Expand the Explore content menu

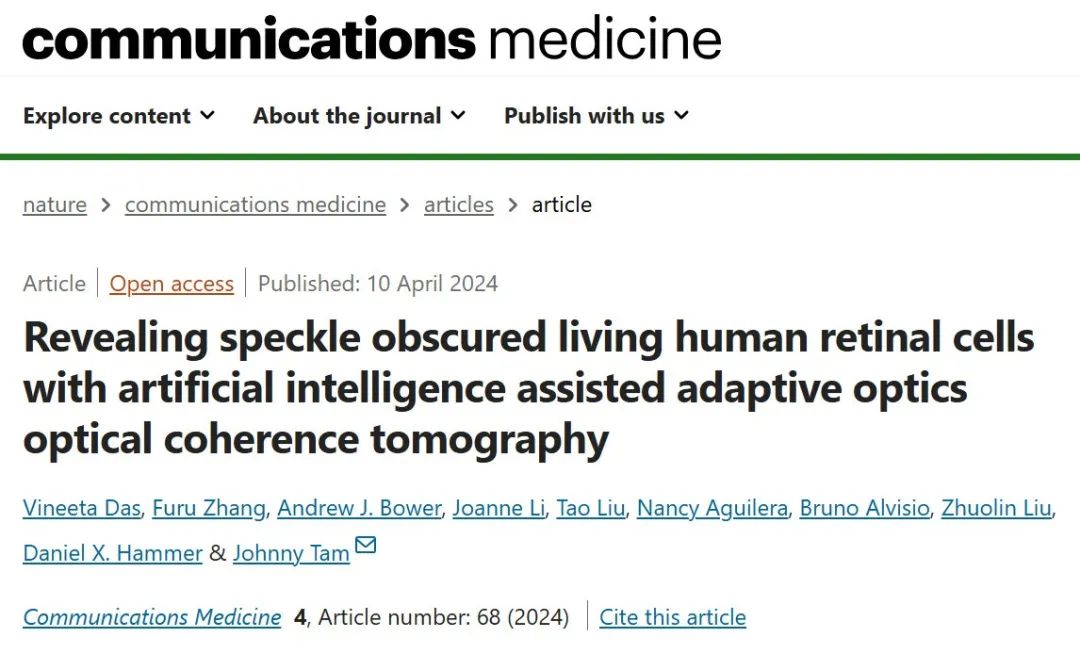click(119, 116)
